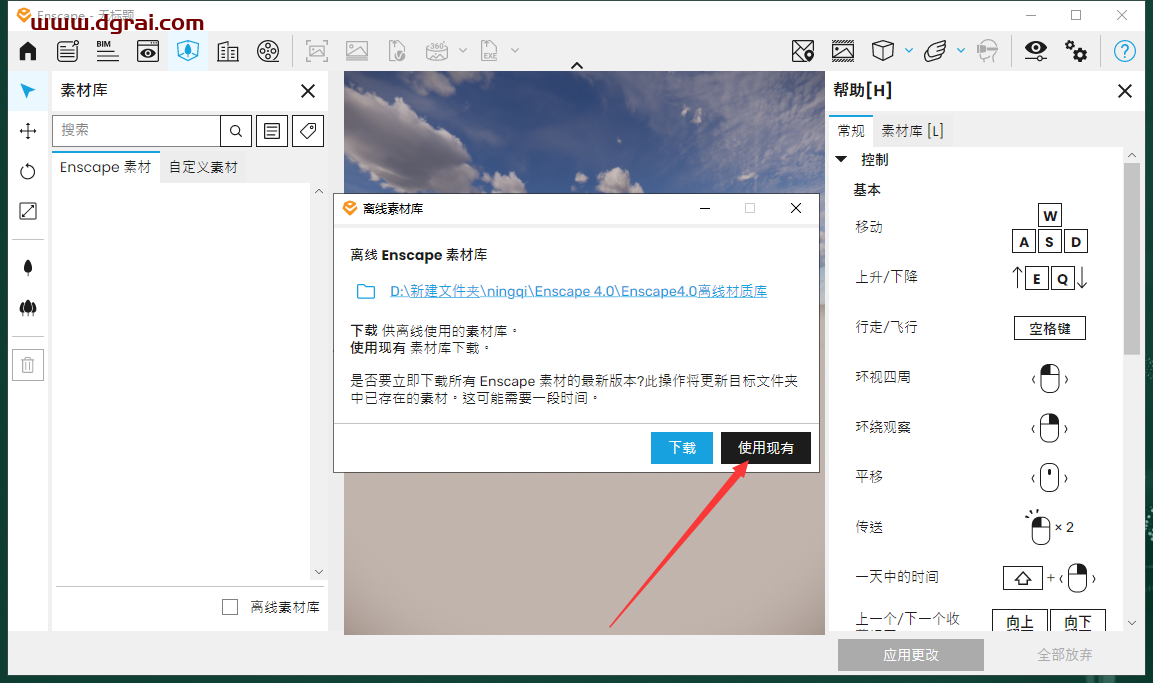Close the 离线素材库 dialog
This screenshot has width=1153, height=683.
(796, 209)
